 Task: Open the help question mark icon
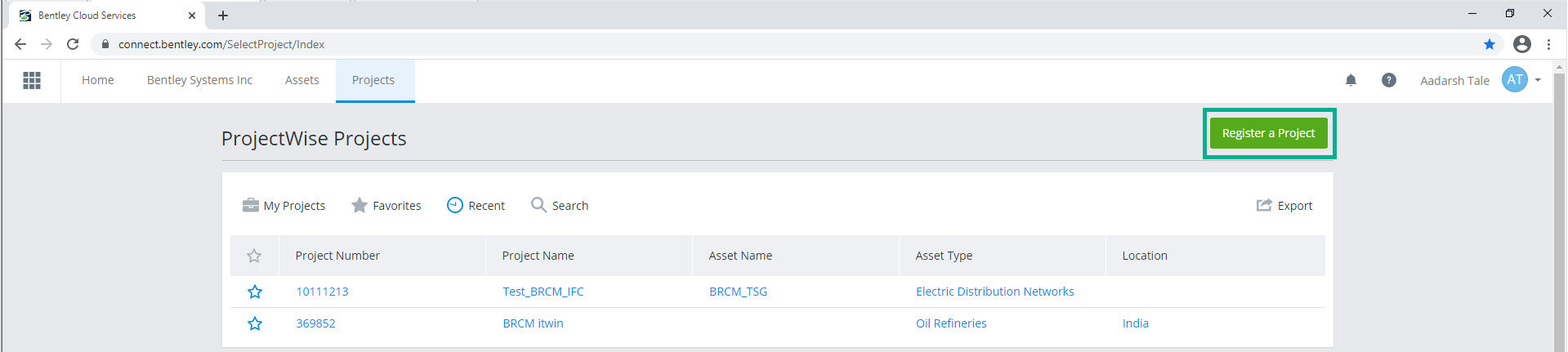[x=1389, y=80]
